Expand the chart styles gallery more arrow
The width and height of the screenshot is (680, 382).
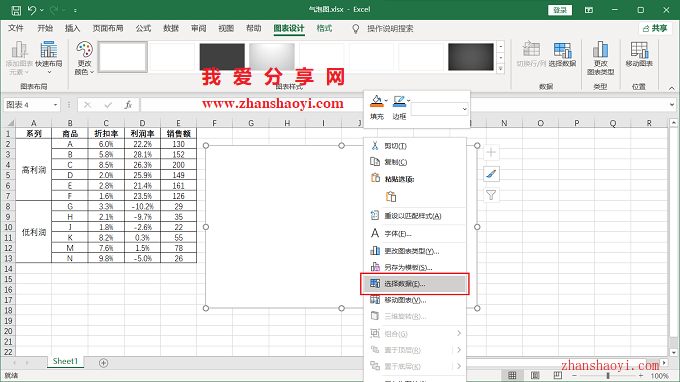[500, 68]
